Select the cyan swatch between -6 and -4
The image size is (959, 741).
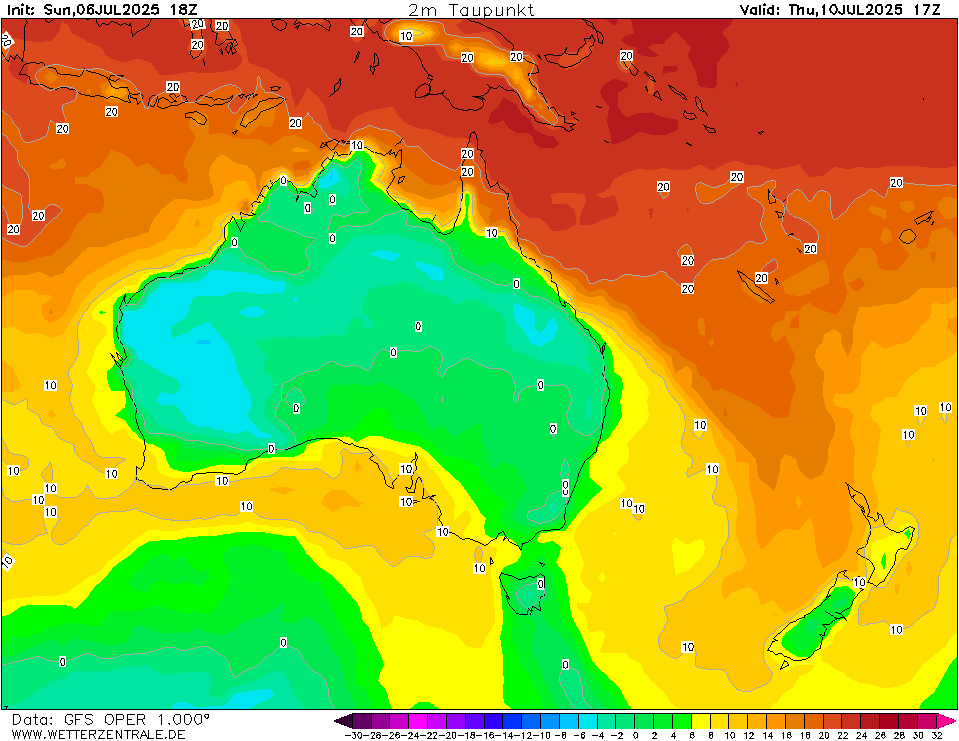[x=588, y=721]
